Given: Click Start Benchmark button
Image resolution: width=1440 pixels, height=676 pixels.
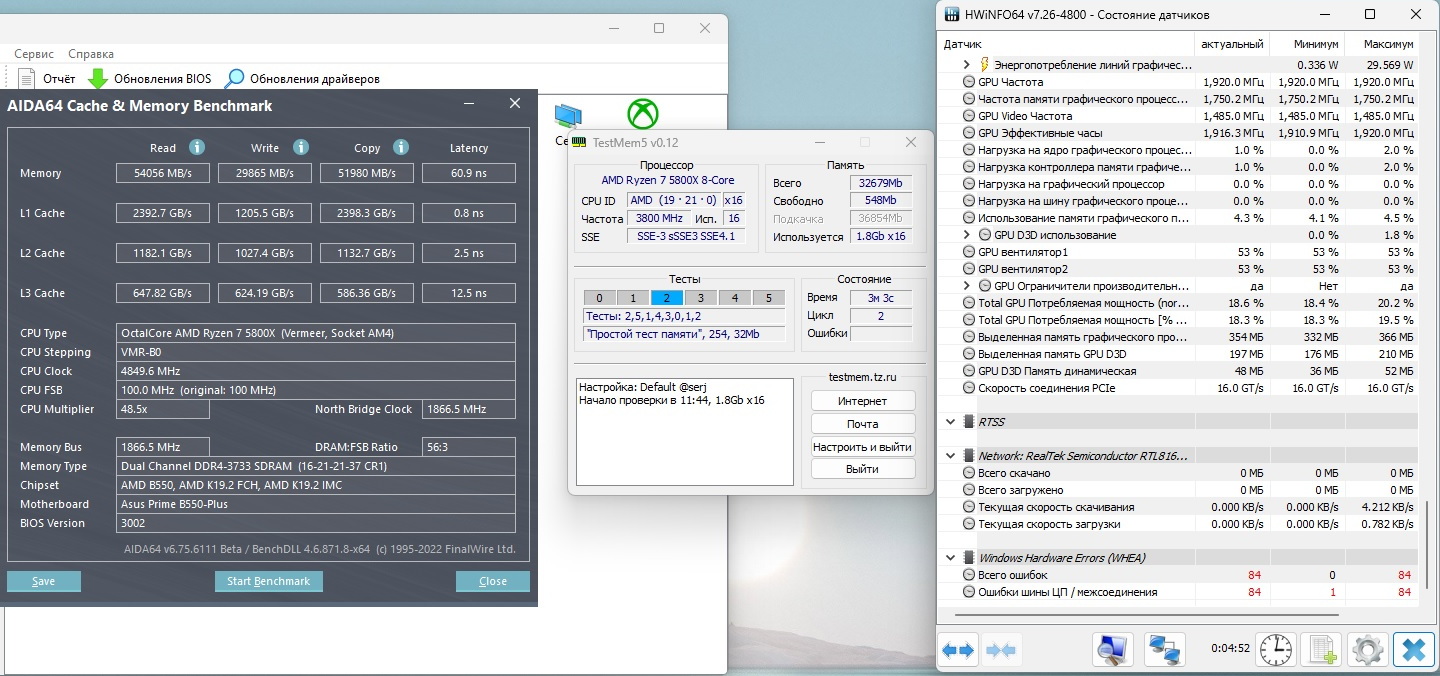Looking at the screenshot, I should coord(268,581).
